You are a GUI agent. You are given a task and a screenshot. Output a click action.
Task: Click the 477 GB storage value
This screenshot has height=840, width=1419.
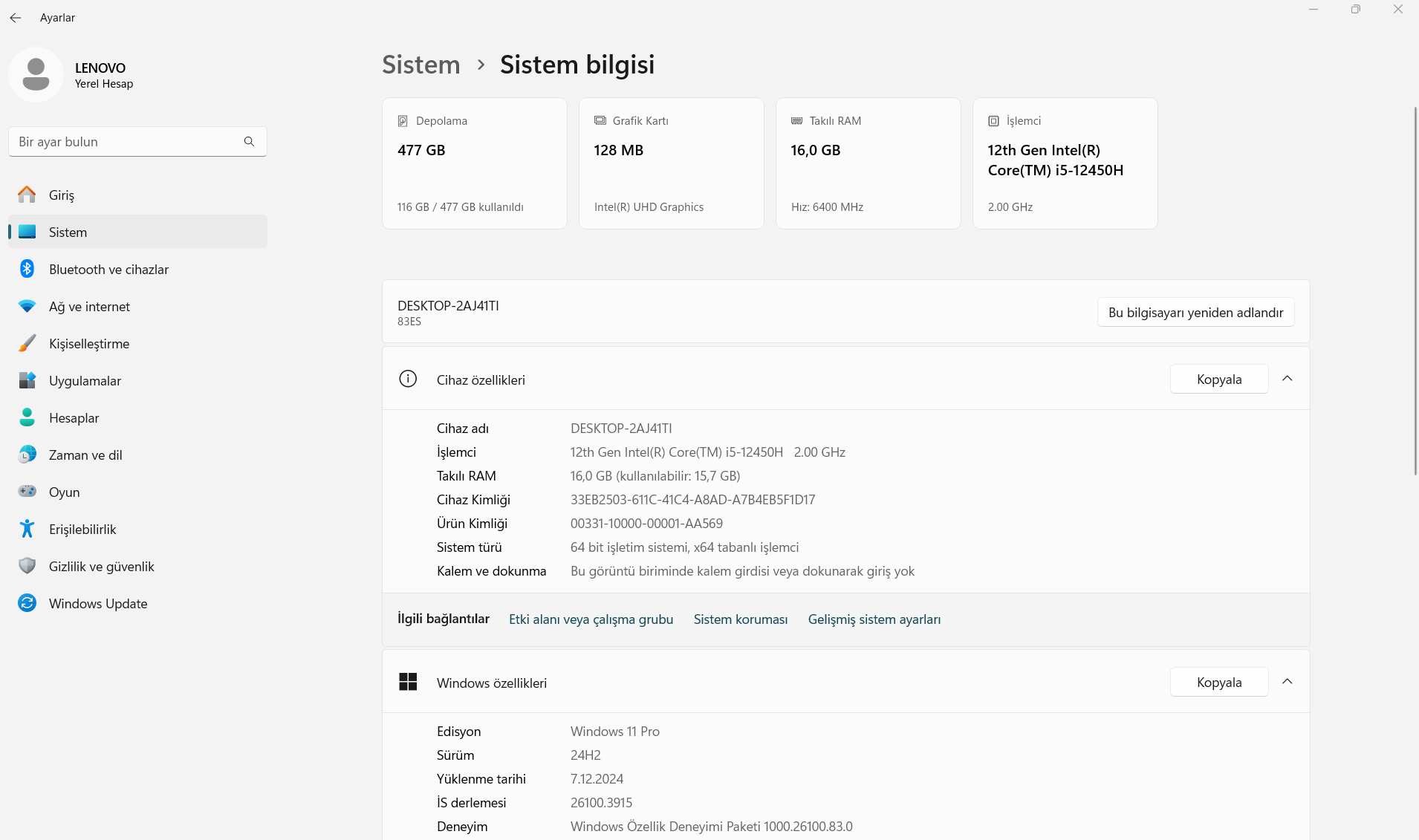click(x=421, y=150)
